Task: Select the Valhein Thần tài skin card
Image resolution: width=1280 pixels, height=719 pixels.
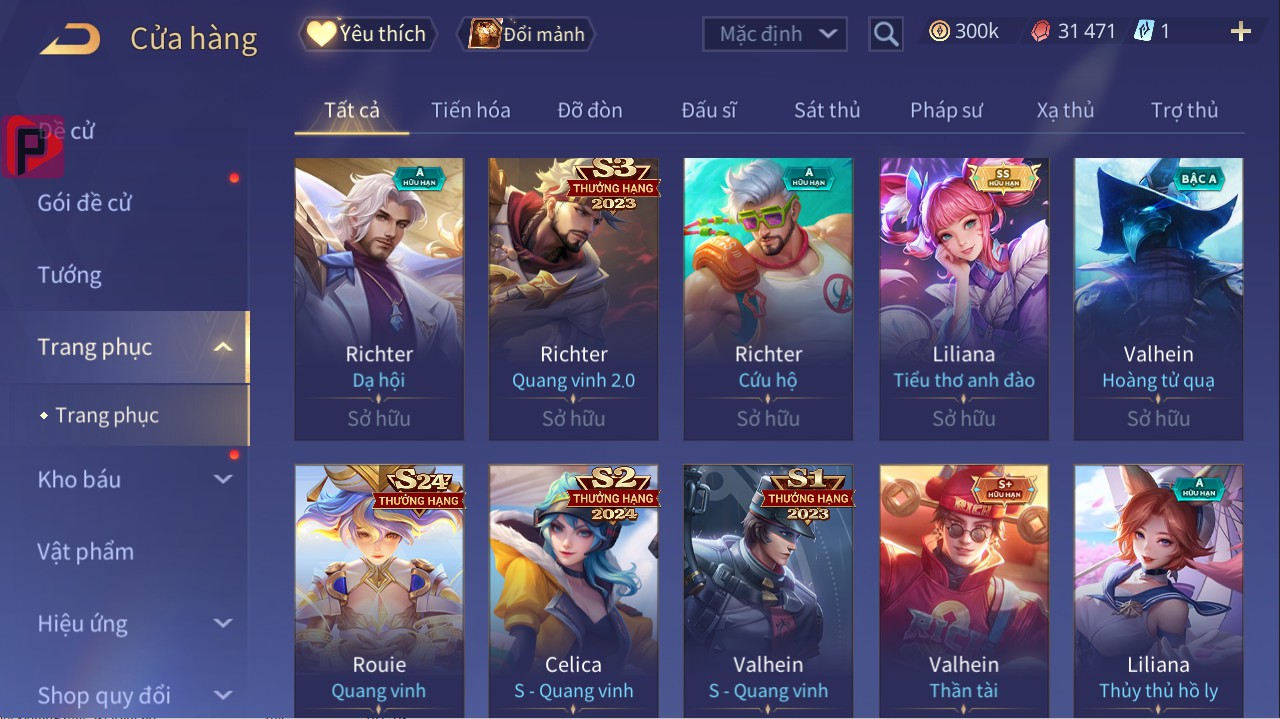Action: [x=964, y=590]
